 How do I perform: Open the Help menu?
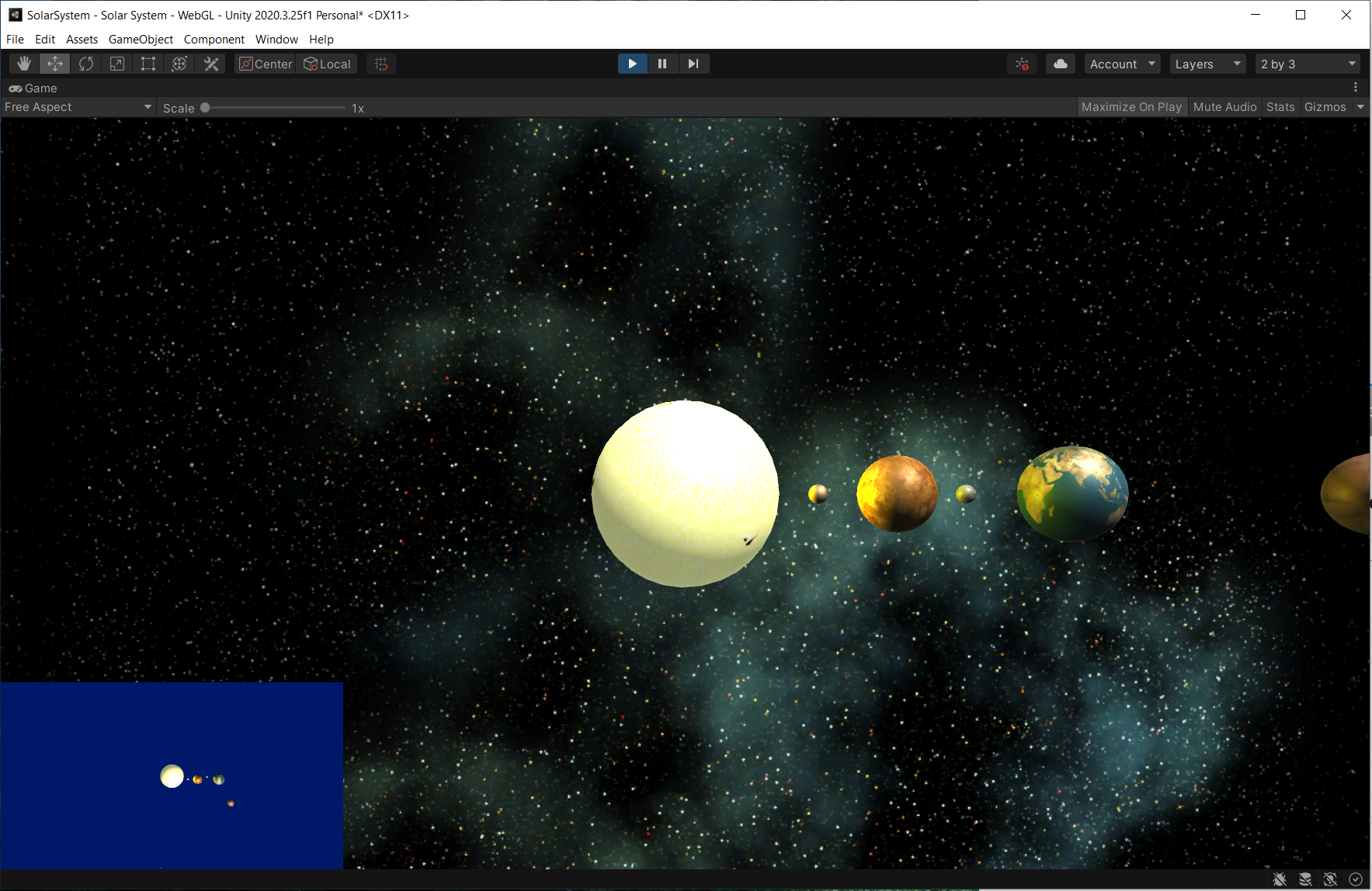click(321, 39)
